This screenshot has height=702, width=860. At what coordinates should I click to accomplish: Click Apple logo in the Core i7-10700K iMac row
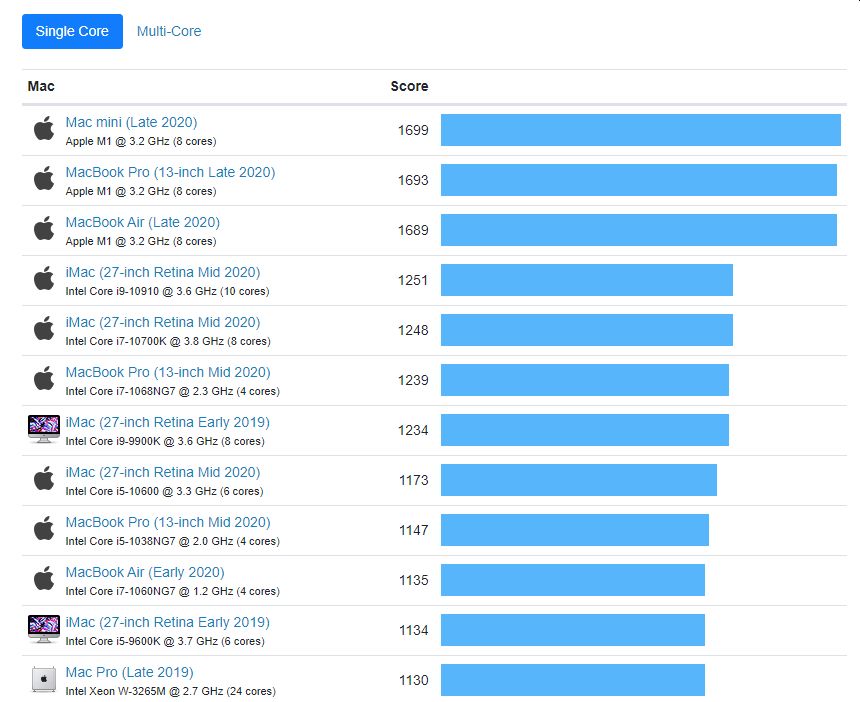[44, 329]
